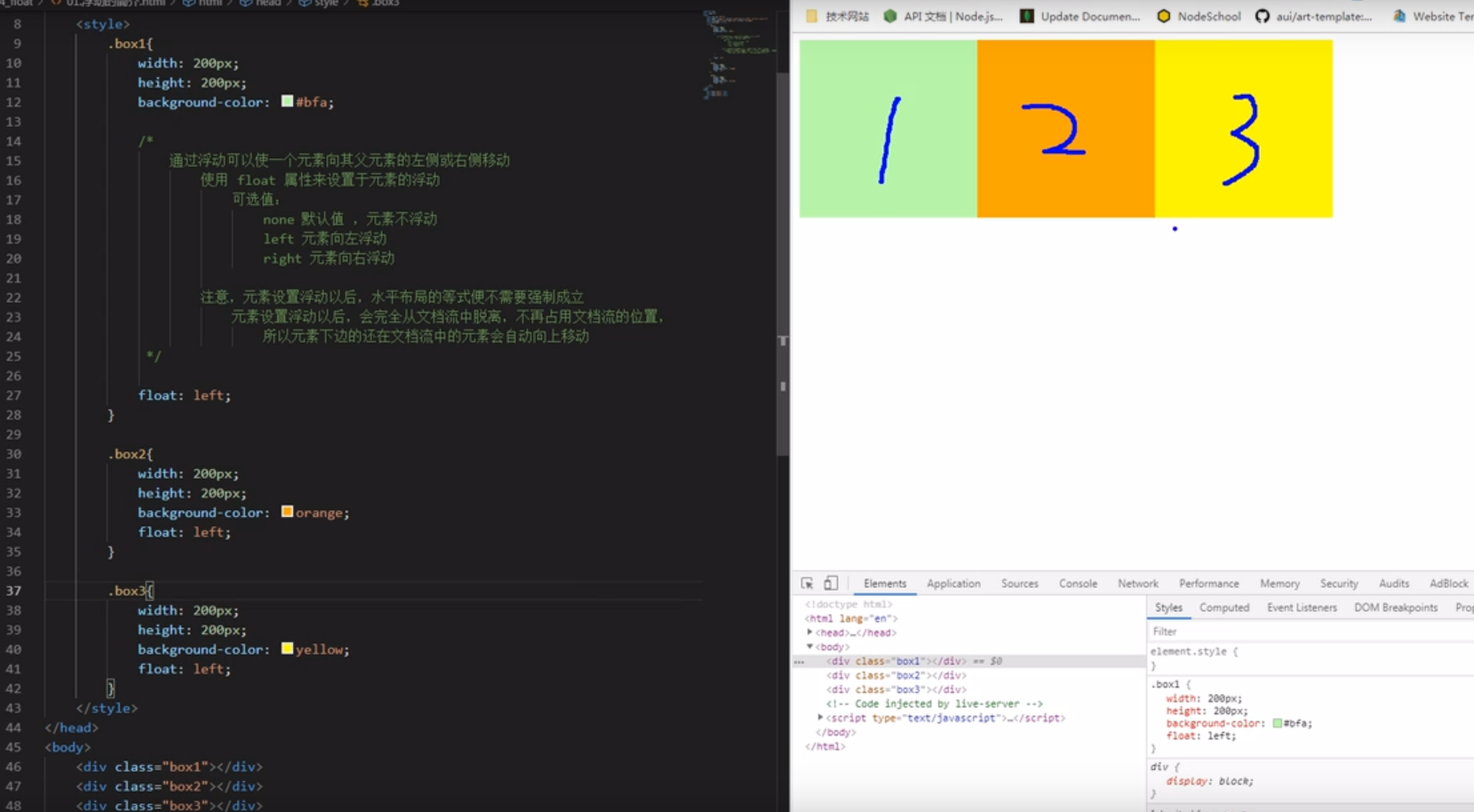Click 'float: left;' on editor line 27
Screen dimensions: 1474x812
click(184, 395)
